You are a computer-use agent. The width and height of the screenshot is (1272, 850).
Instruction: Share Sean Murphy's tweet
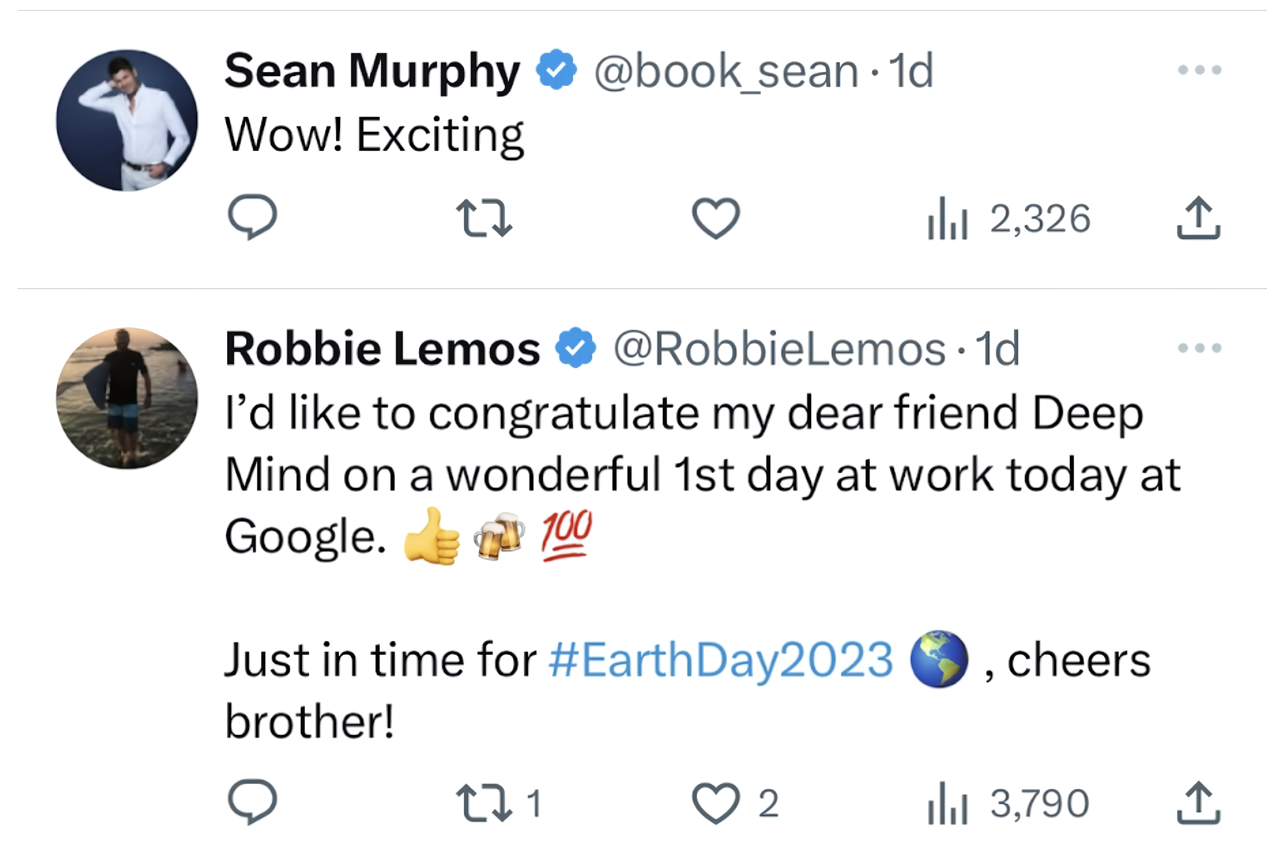[x=1198, y=219]
